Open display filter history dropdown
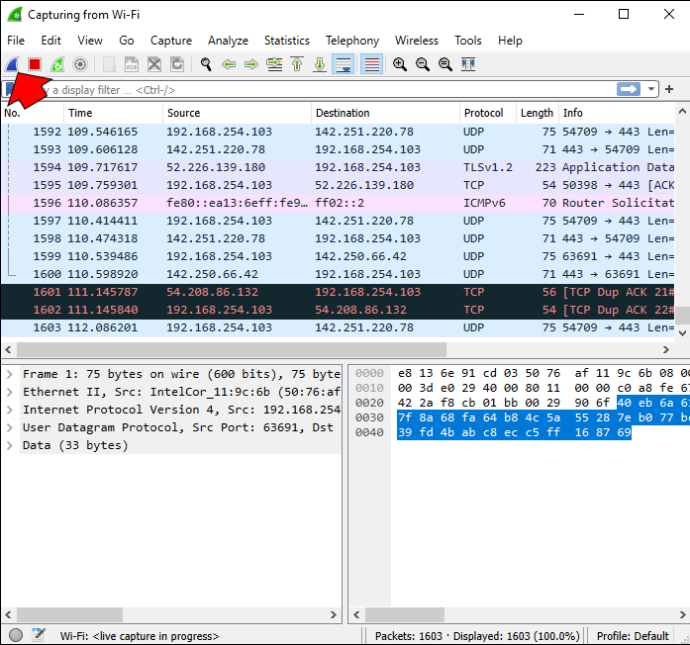The width and height of the screenshot is (690, 645). coord(651,89)
